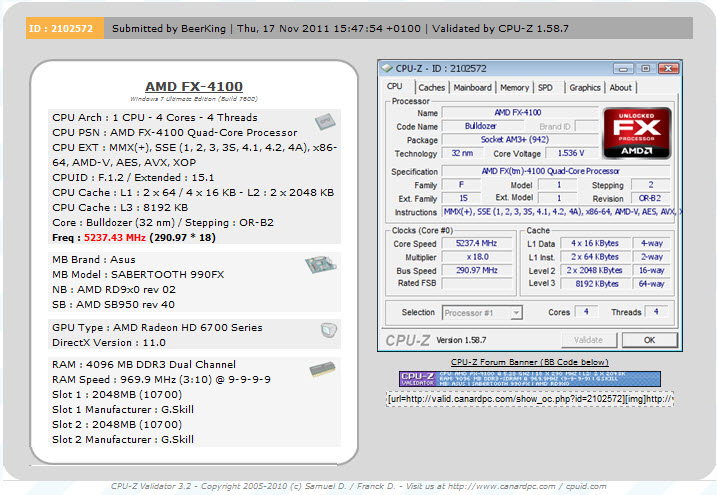The image size is (717, 495).
Task: Click the BB code URL text field
Action: point(530,399)
